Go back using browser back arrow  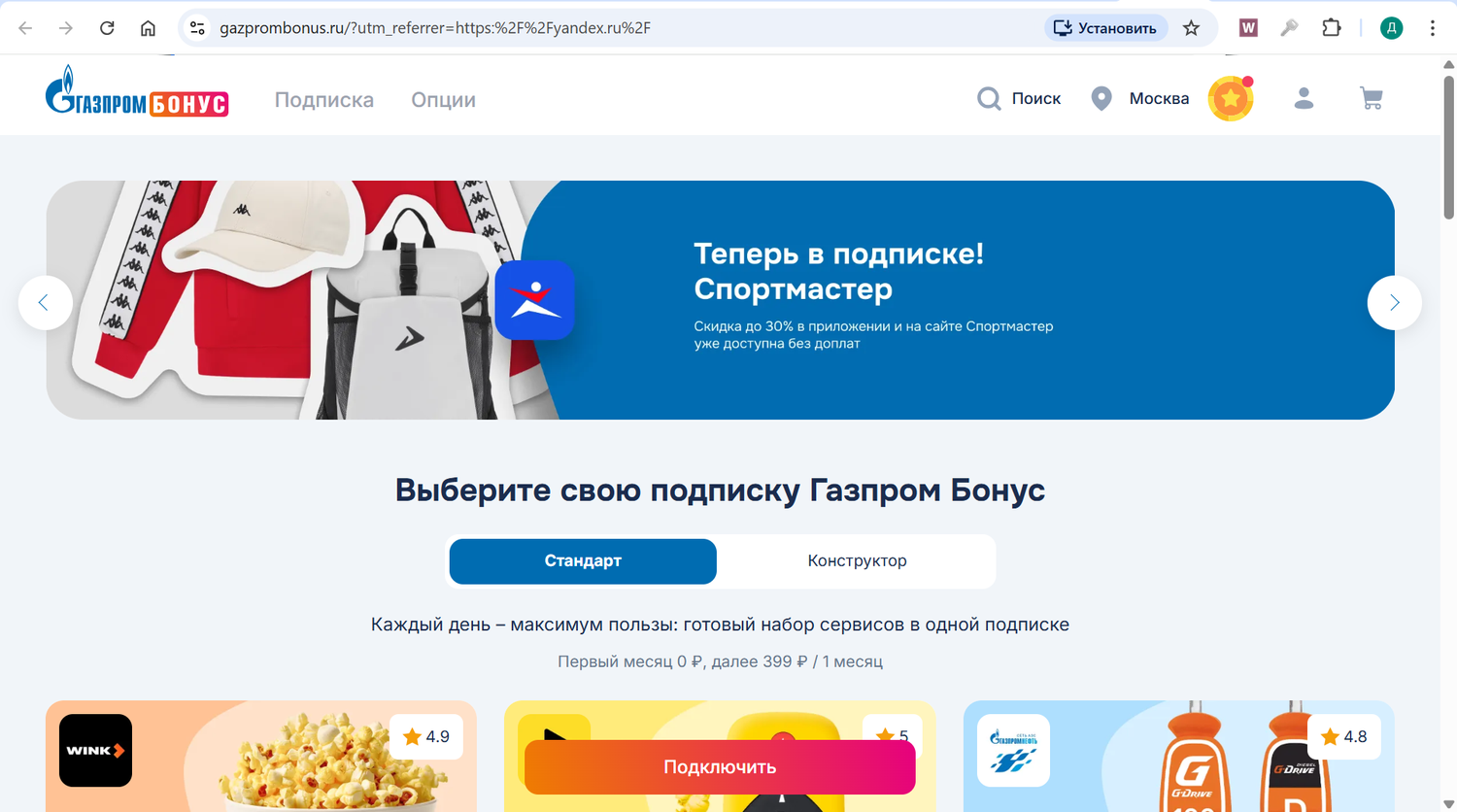pyautogui.click(x=25, y=28)
